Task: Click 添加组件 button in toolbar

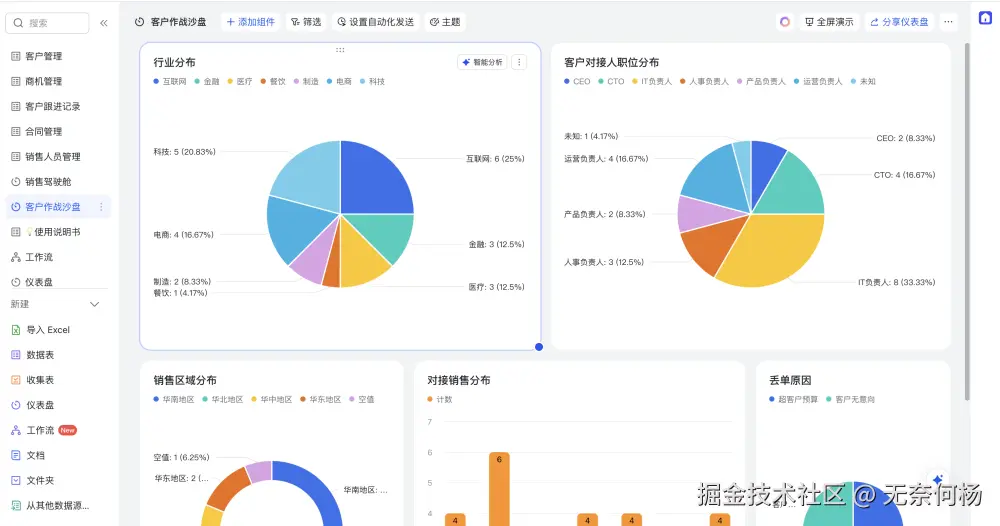Action: 251,22
